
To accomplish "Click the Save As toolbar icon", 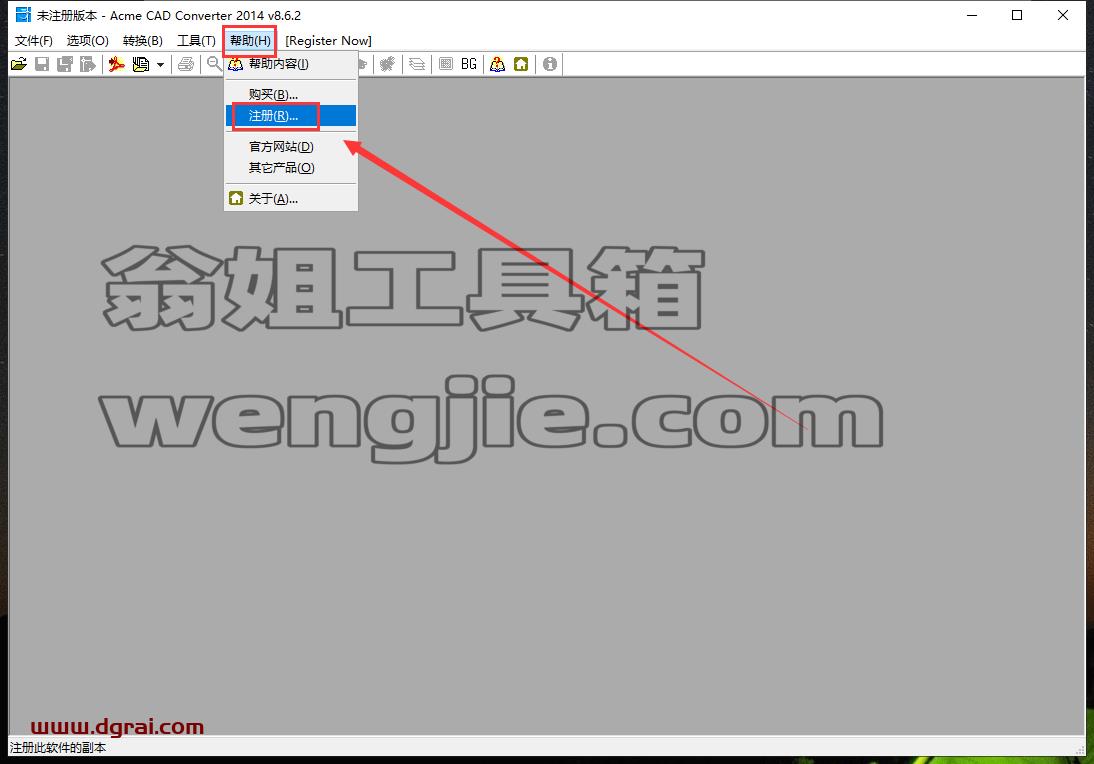I will (x=65, y=64).
